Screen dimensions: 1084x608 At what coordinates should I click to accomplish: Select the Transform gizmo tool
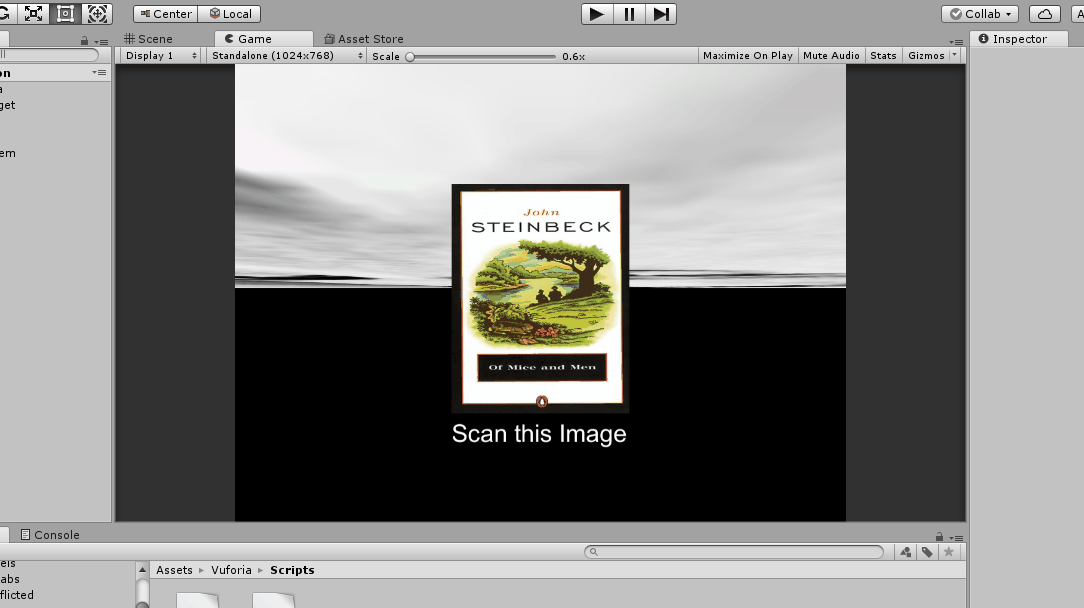[x=97, y=13]
